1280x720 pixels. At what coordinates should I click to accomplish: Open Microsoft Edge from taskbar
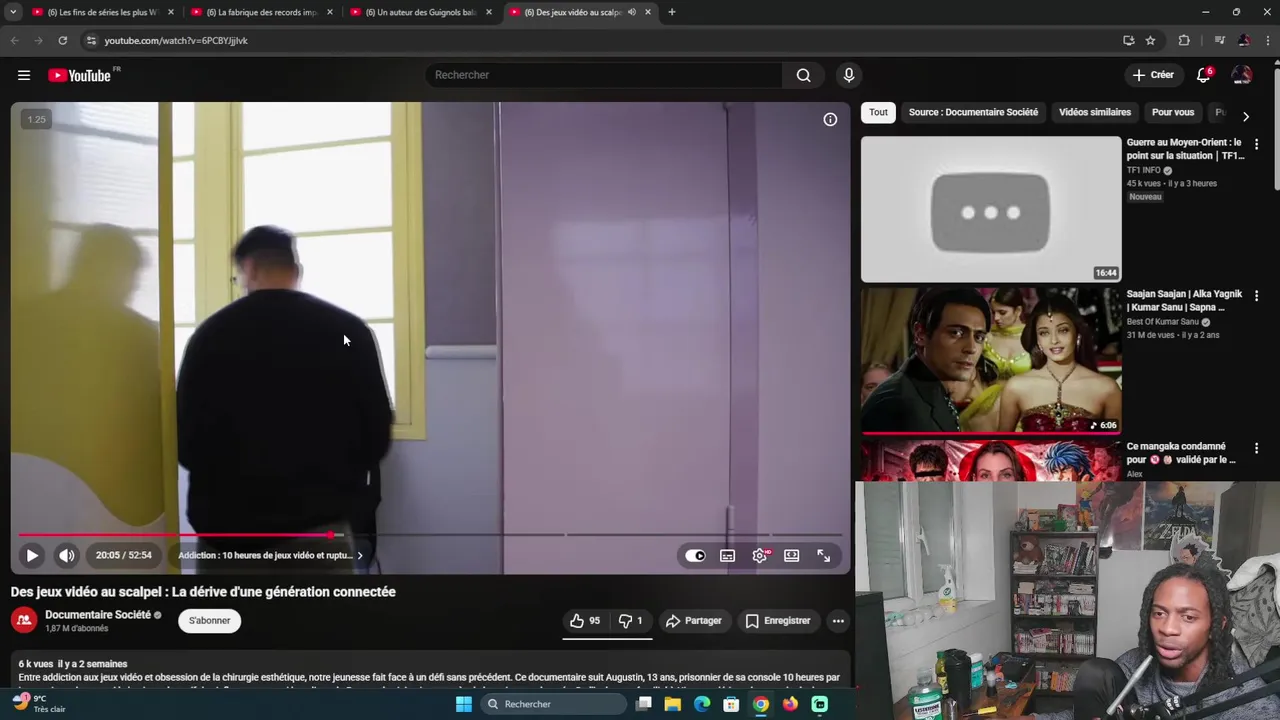coord(702,704)
